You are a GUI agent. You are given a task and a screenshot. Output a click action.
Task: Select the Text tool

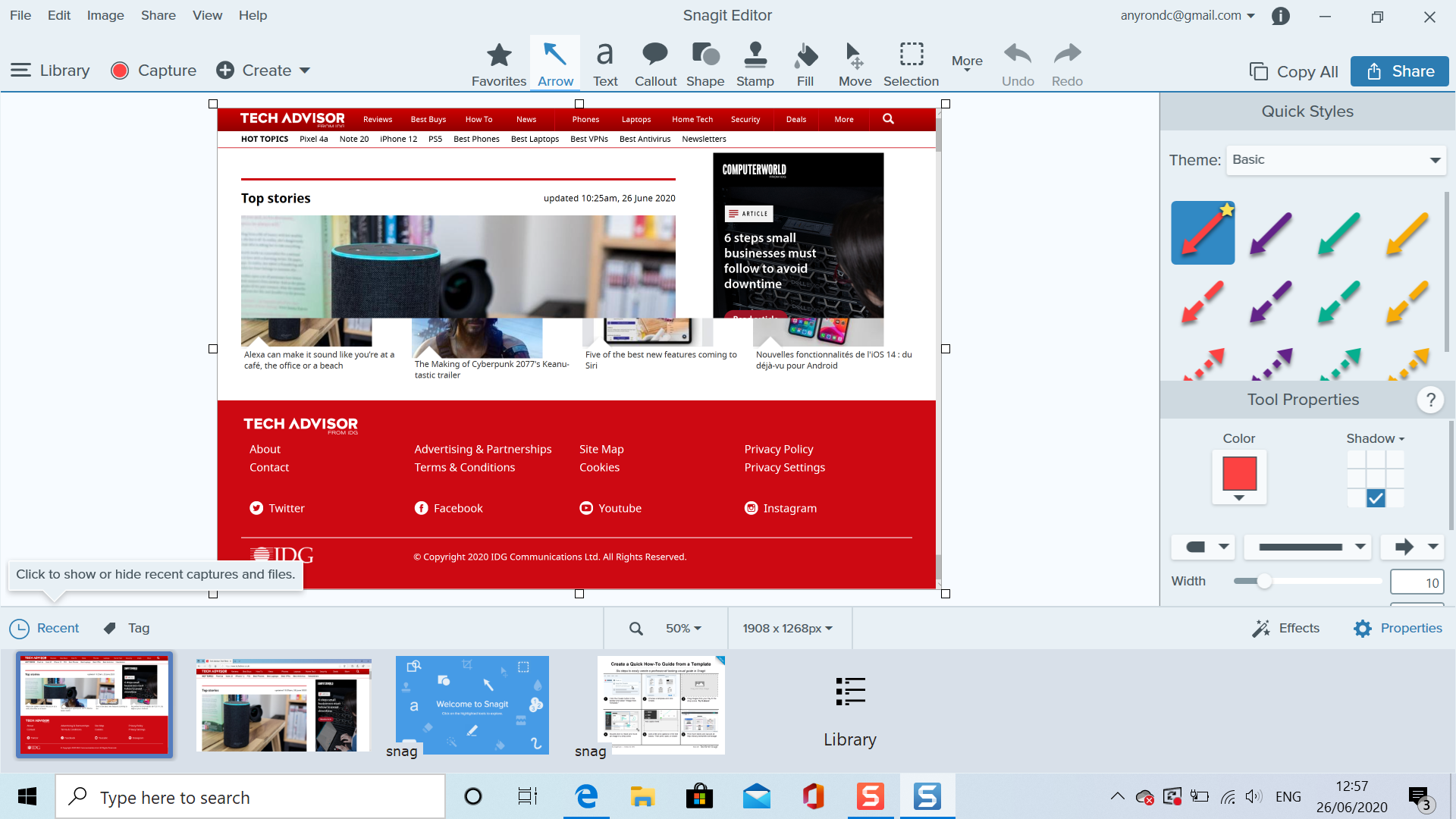click(x=605, y=64)
